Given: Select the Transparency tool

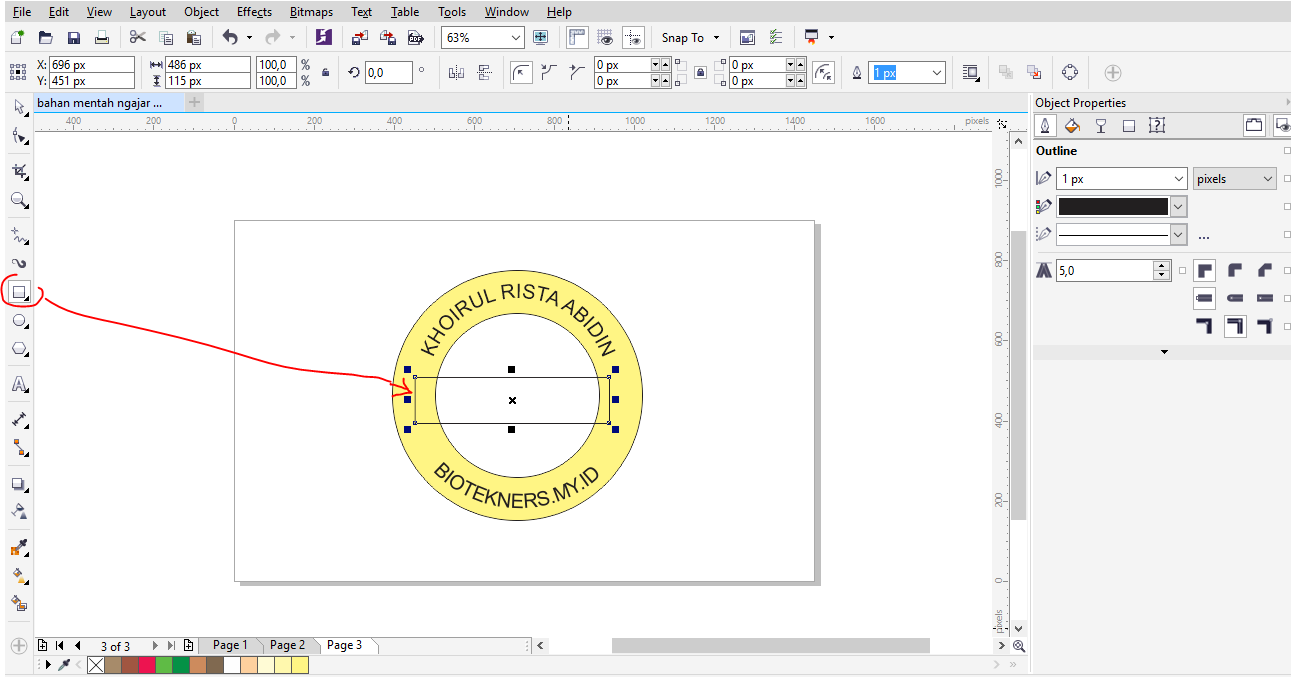Looking at the screenshot, I should pyautogui.click(x=19, y=511).
